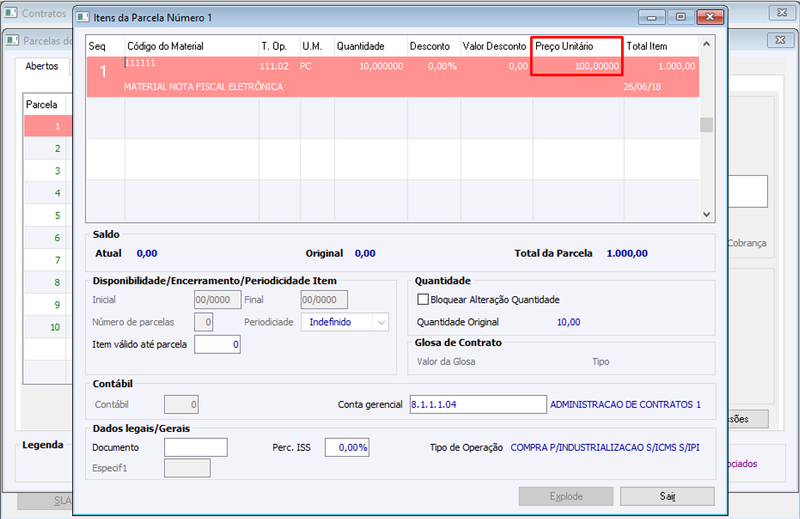Close the Itens da Parcela window
This screenshot has height=519, width=800.
pos(710,17)
